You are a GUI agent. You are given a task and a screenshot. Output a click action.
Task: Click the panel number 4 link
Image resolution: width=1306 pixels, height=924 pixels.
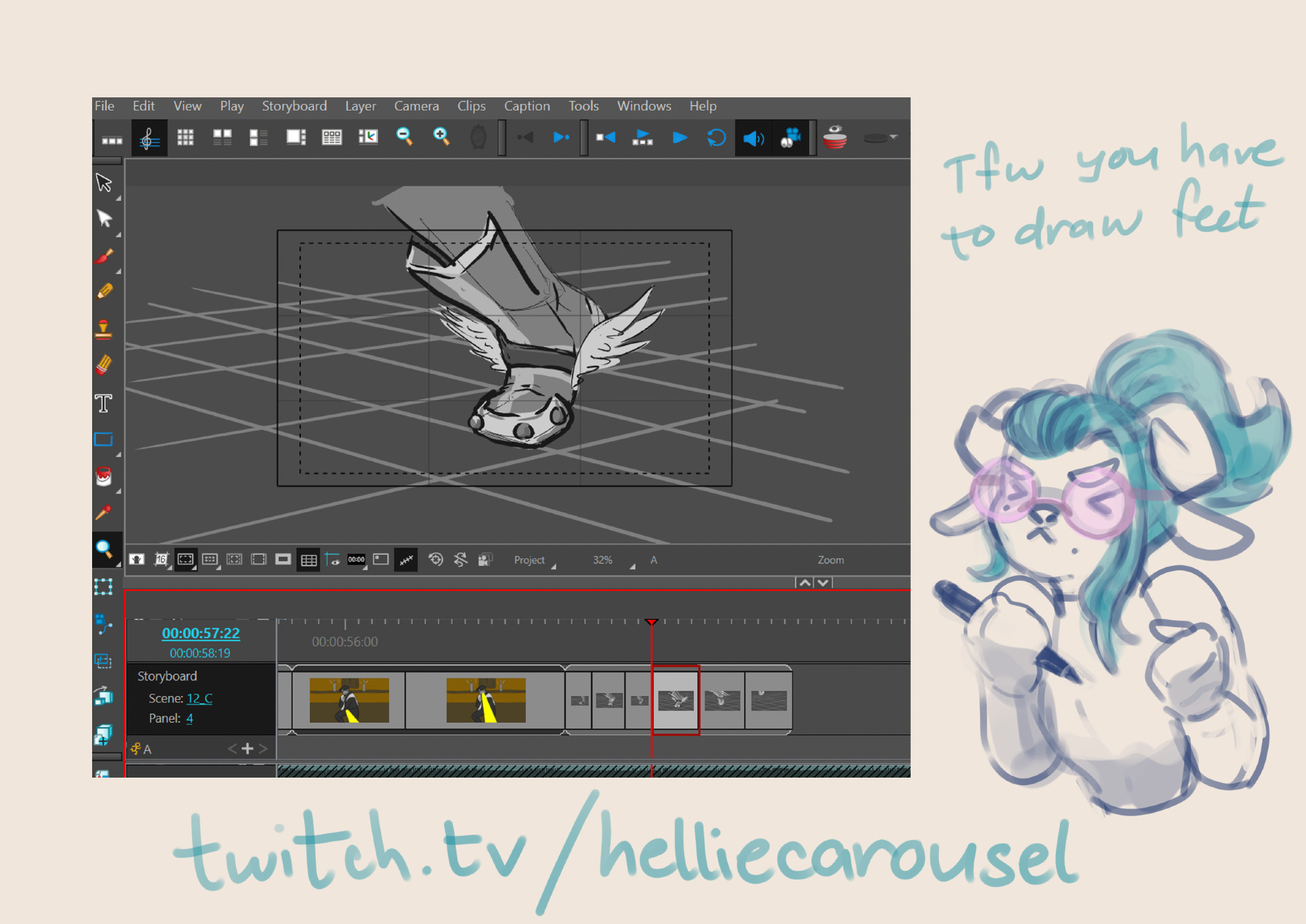(189, 718)
